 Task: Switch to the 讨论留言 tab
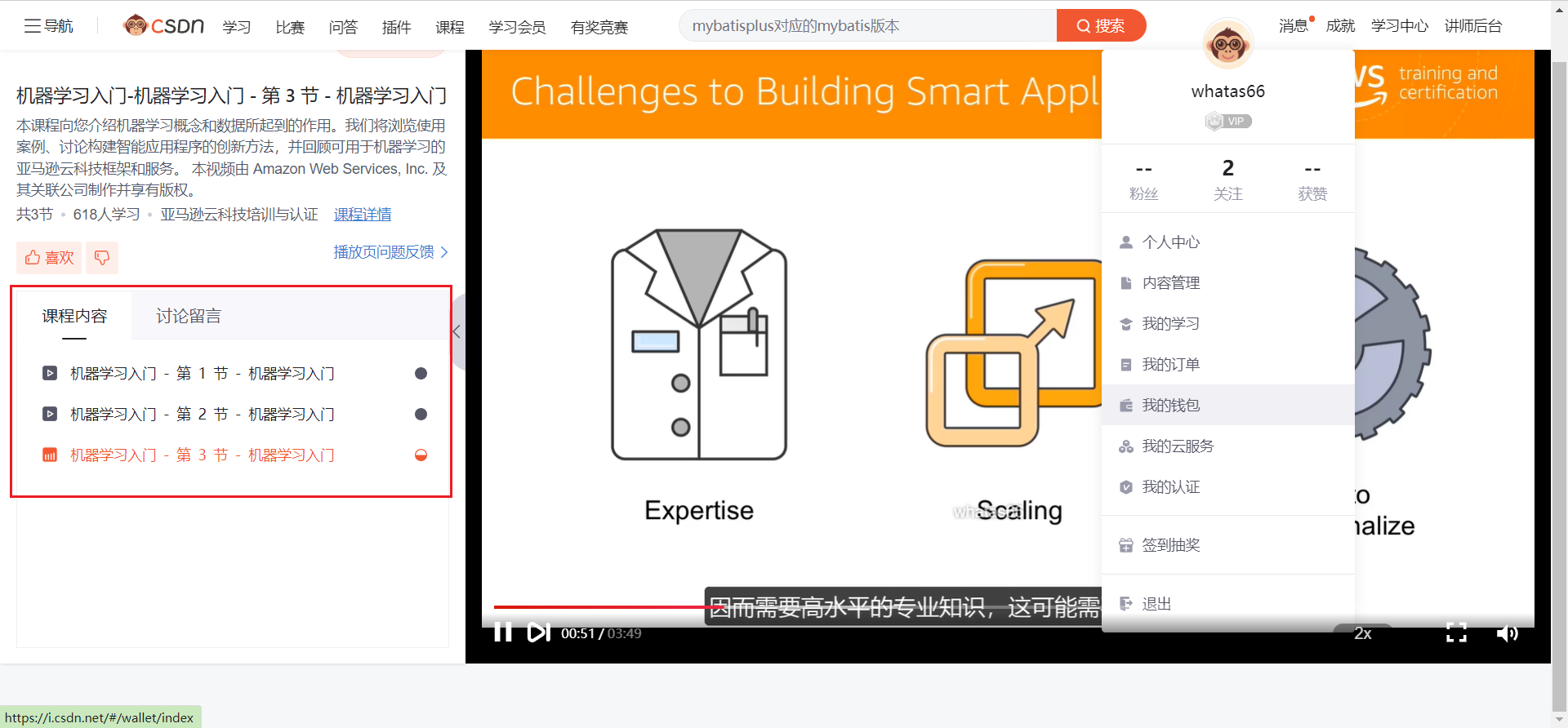[x=189, y=316]
